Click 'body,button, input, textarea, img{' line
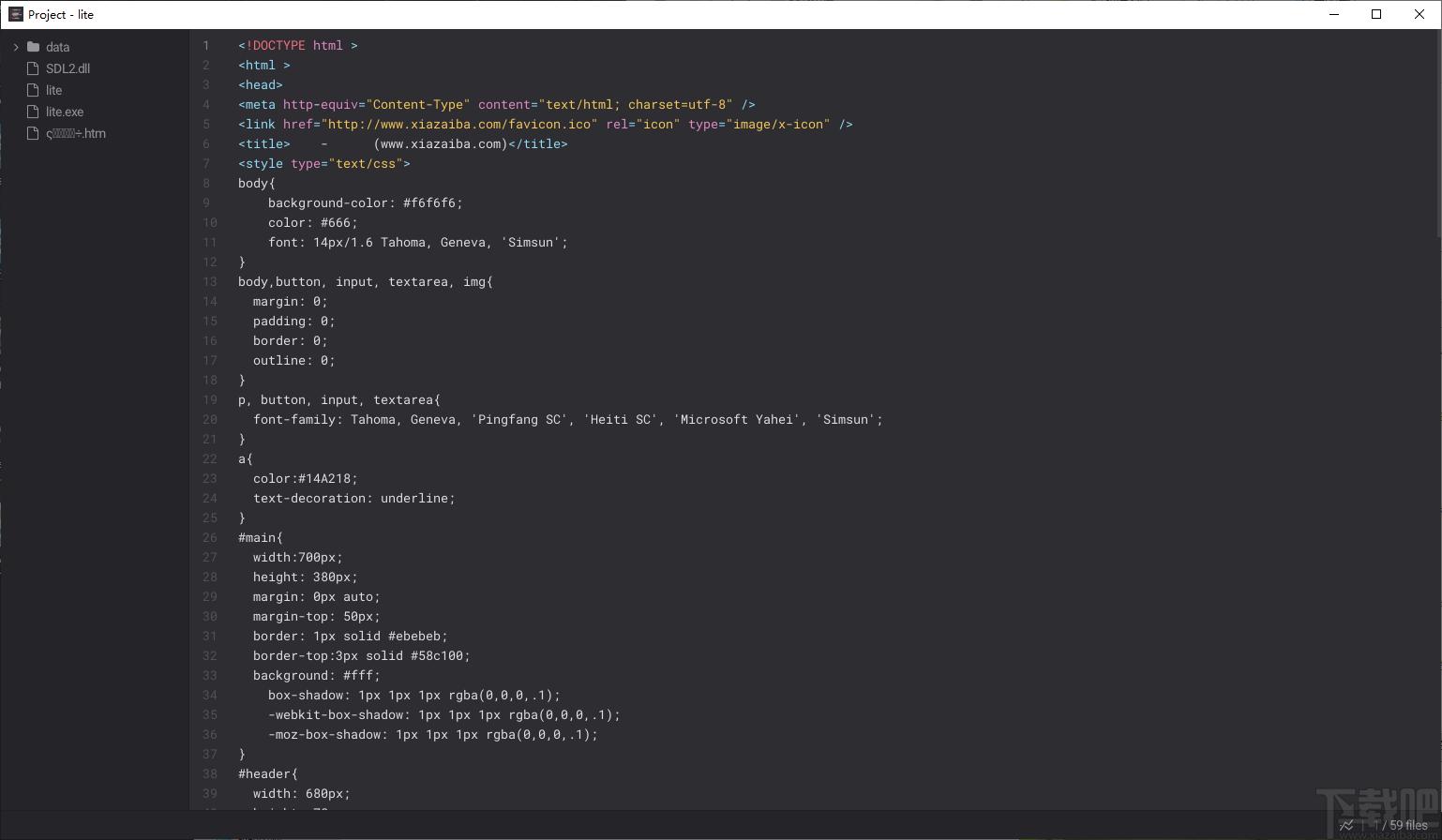Screen dimensions: 1442x840 [x=366, y=281]
